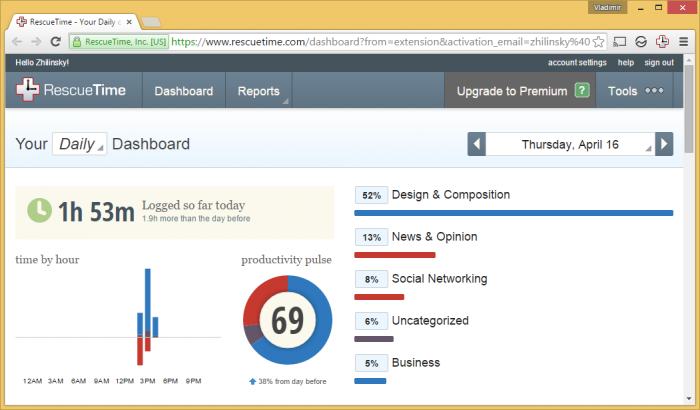Click the page vertical scrollbar thumb
This screenshot has width=700, height=410.
click(x=689, y=109)
